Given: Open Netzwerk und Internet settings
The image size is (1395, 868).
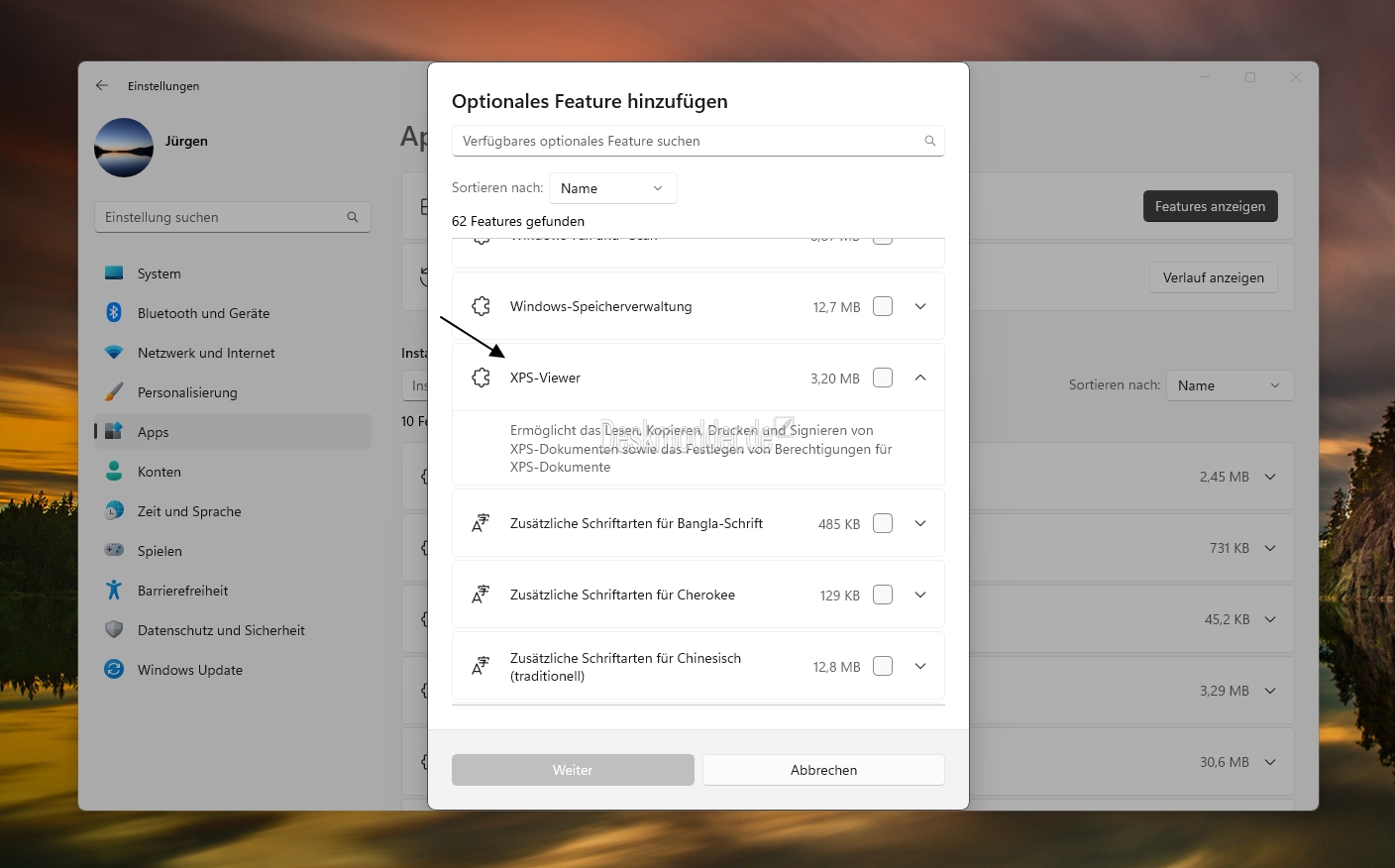Looking at the screenshot, I should (x=233, y=353).
